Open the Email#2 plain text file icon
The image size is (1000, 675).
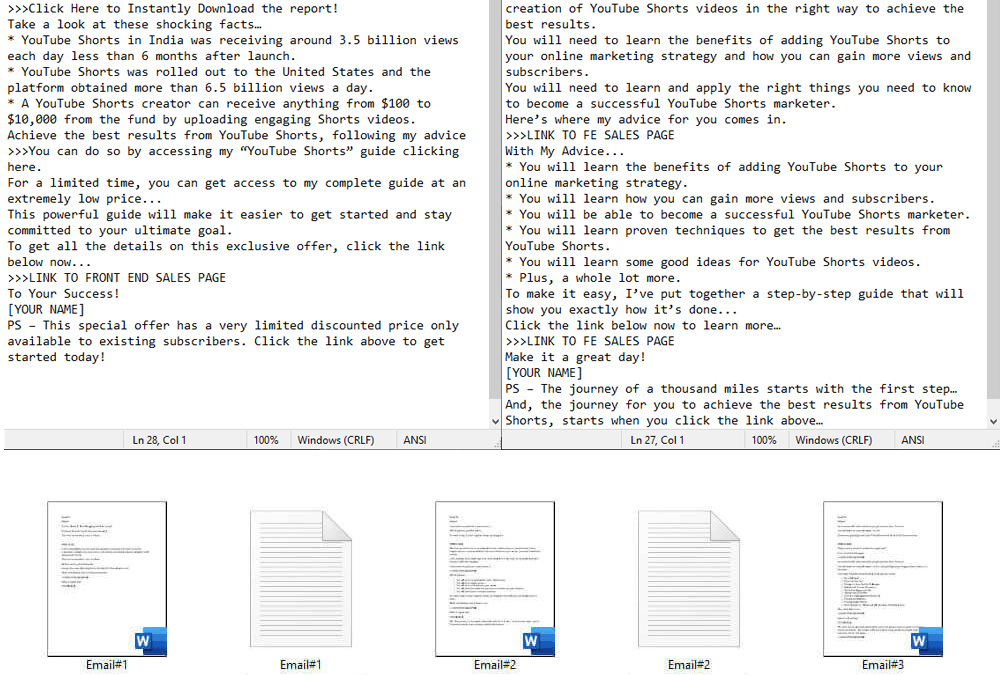(689, 579)
